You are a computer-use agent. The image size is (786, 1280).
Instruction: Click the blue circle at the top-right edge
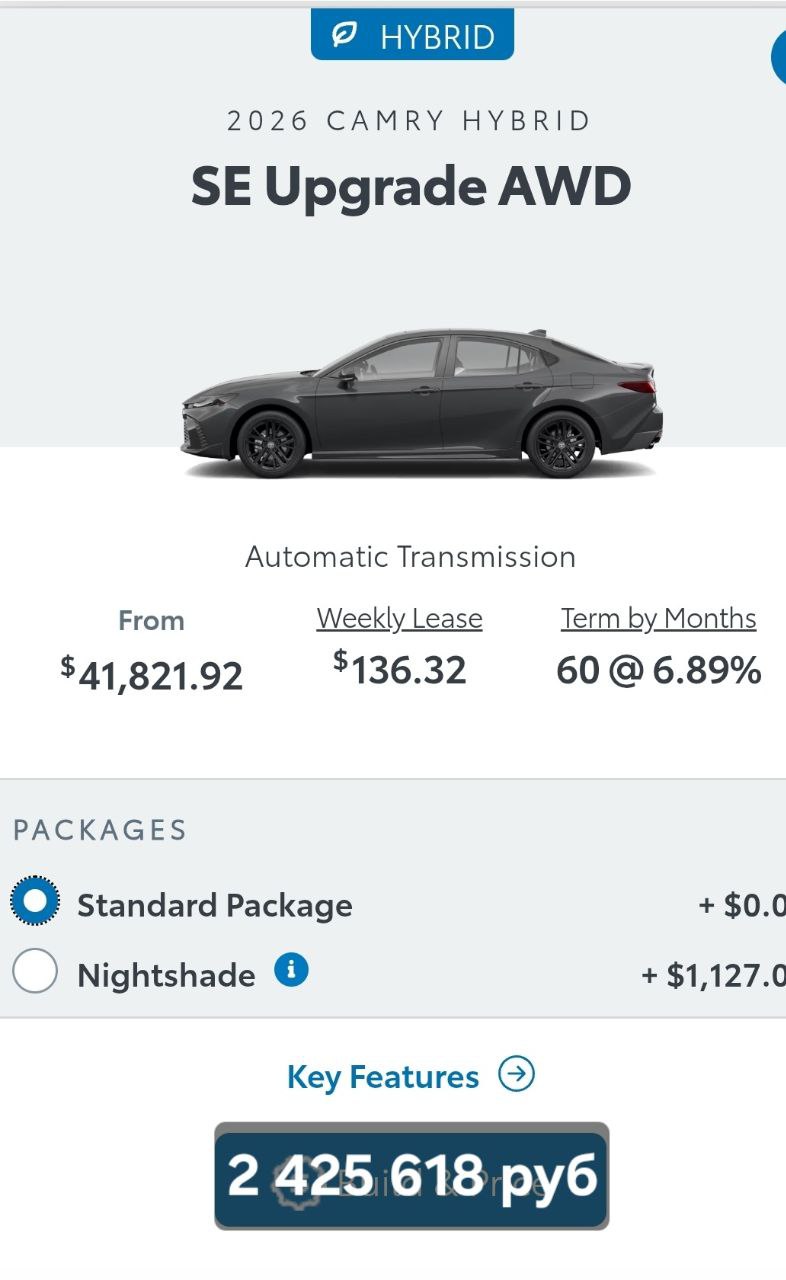coord(780,56)
